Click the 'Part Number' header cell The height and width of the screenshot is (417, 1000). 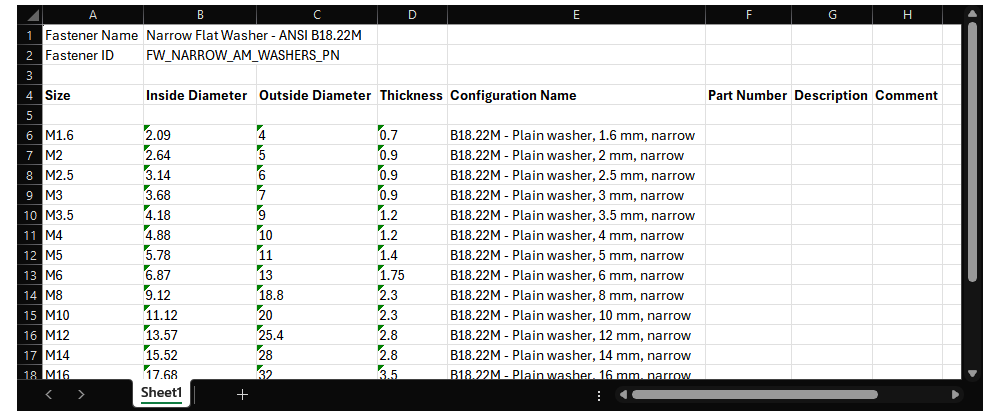pyautogui.click(x=749, y=96)
